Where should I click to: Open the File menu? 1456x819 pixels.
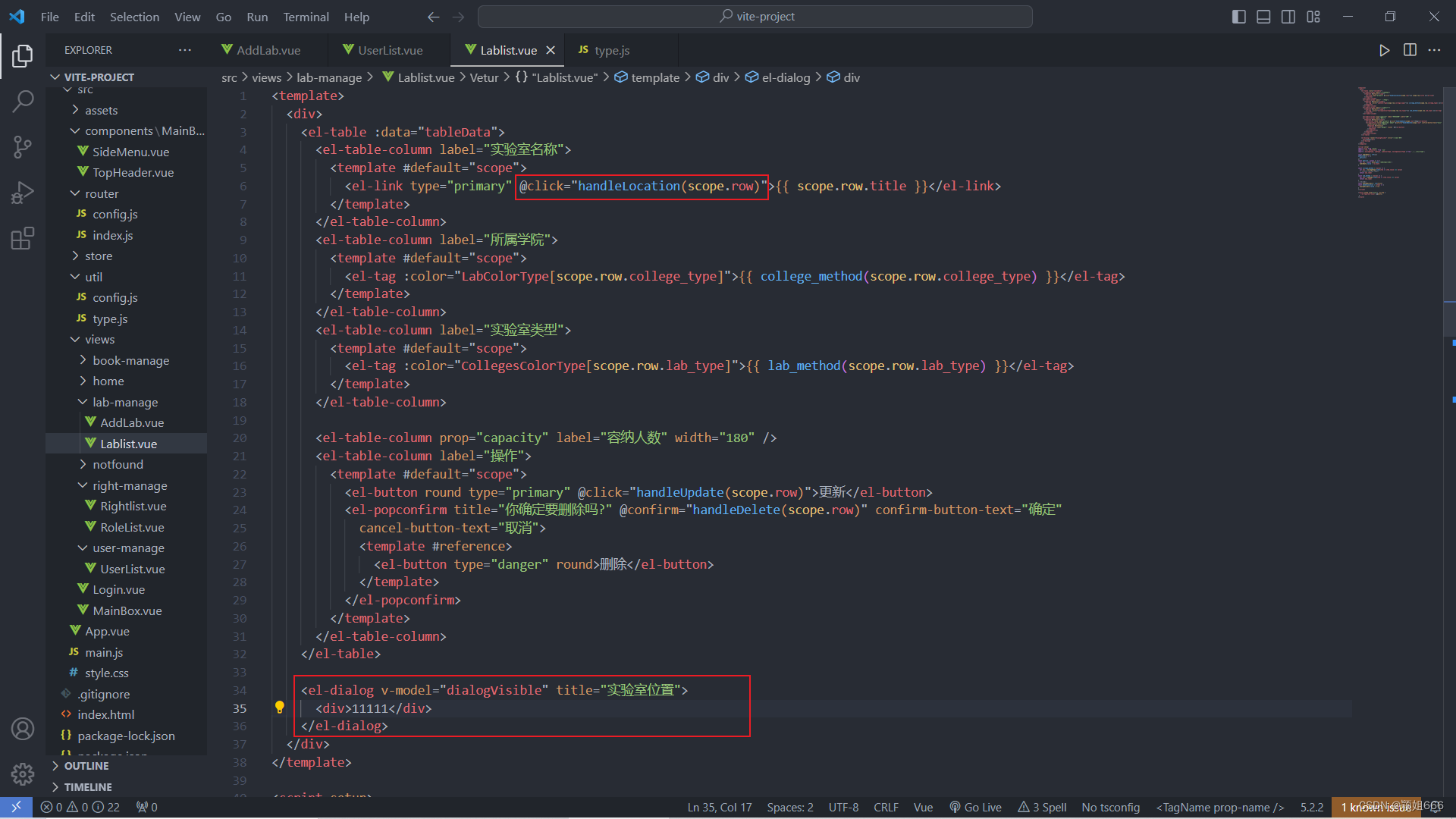[x=49, y=17]
